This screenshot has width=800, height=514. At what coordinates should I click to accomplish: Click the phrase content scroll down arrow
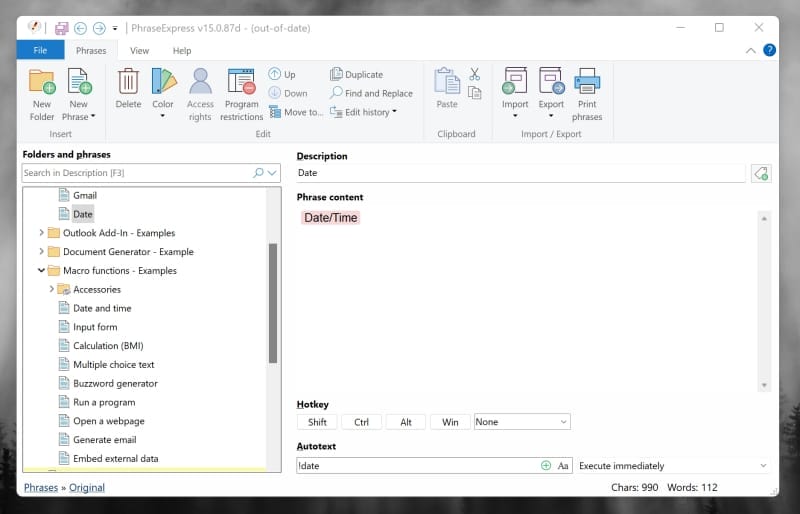[x=764, y=385]
